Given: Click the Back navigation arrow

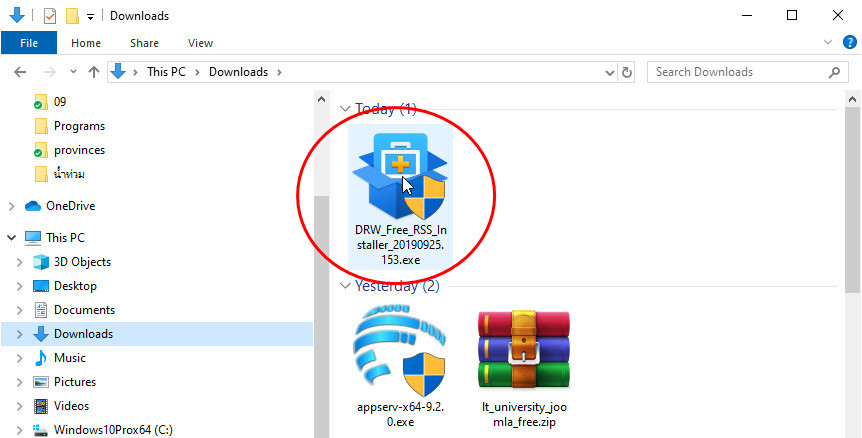Looking at the screenshot, I should coord(22,72).
